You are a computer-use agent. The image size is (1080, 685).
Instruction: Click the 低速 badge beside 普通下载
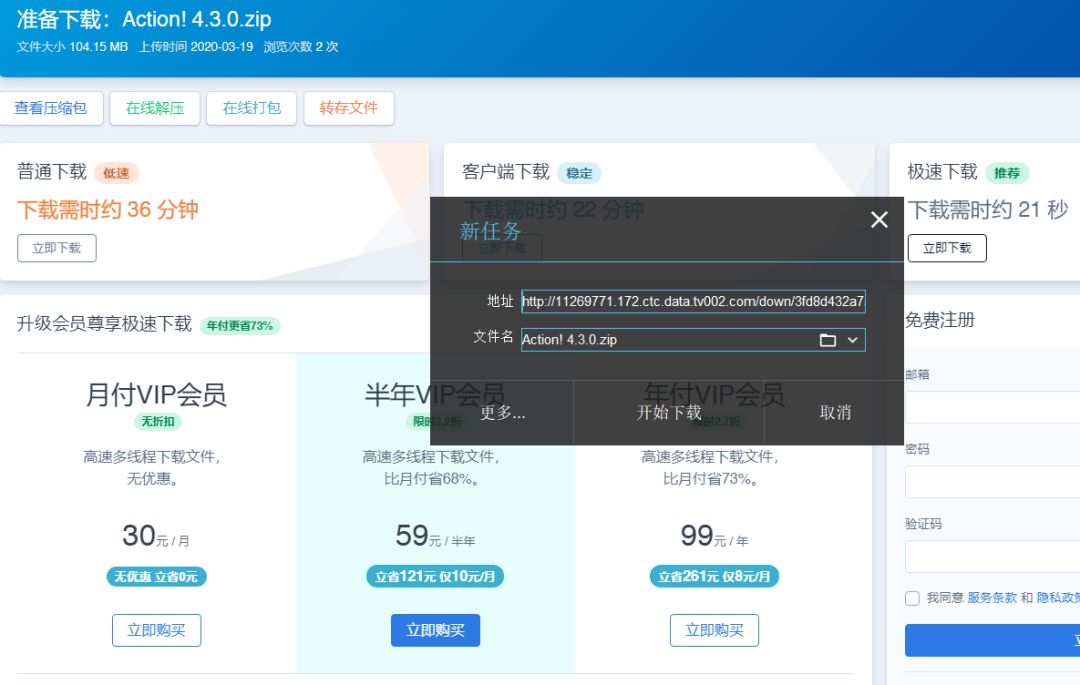[x=116, y=173]
